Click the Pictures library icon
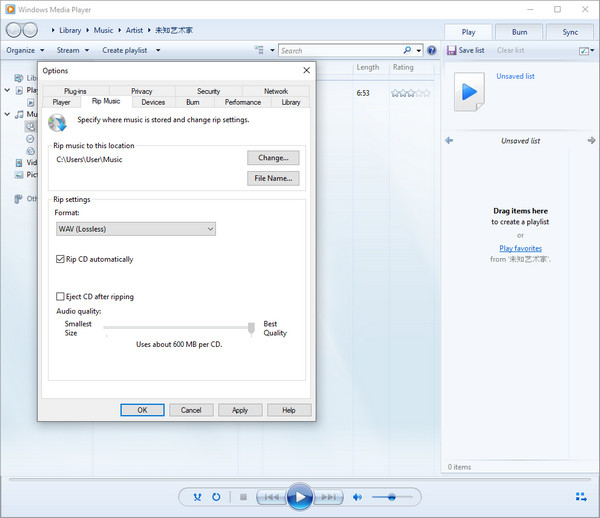This screenshot has height=518, width=600. (19, 175)
